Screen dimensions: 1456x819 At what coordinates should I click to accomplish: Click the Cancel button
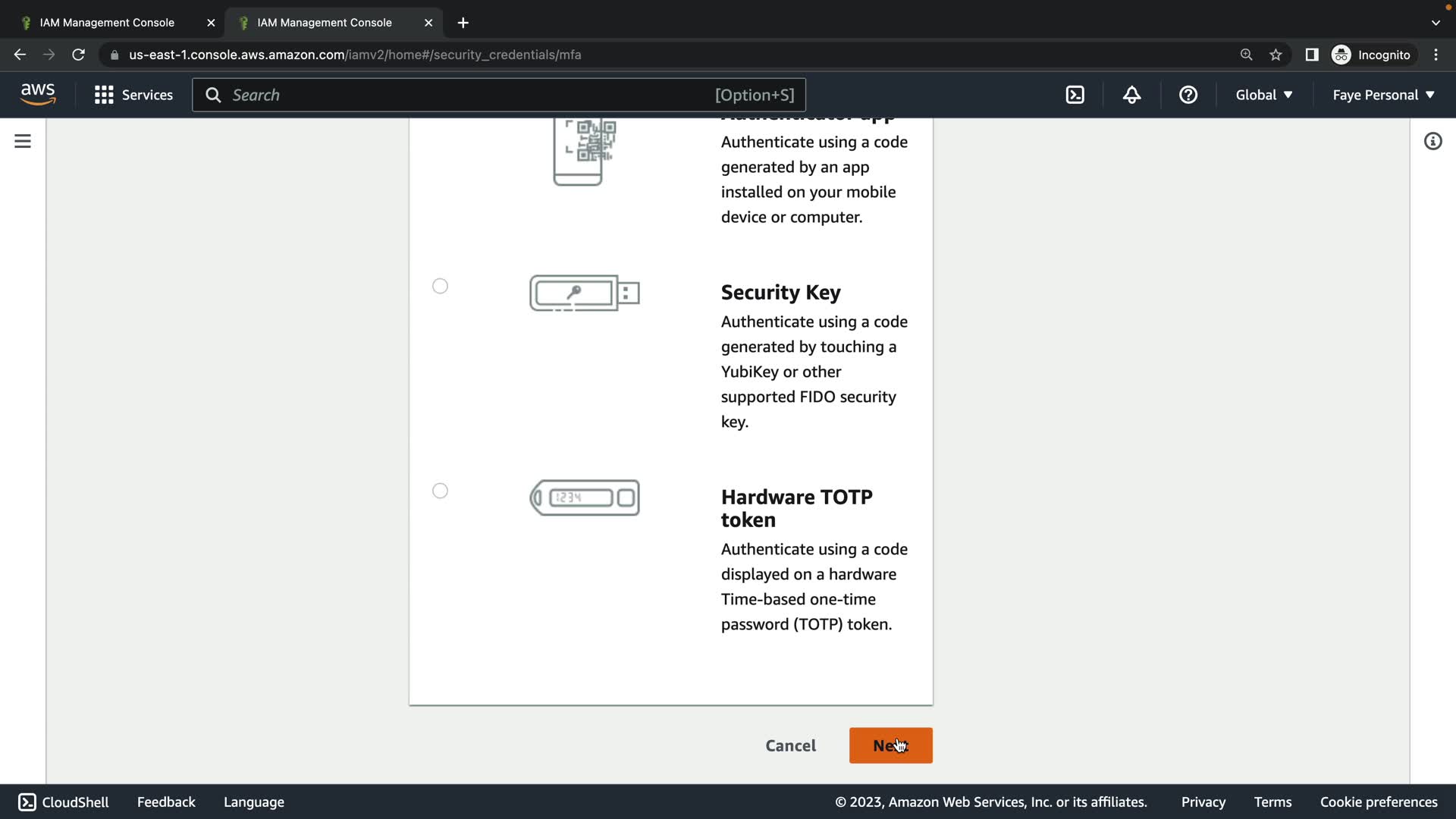coord(790,745)
